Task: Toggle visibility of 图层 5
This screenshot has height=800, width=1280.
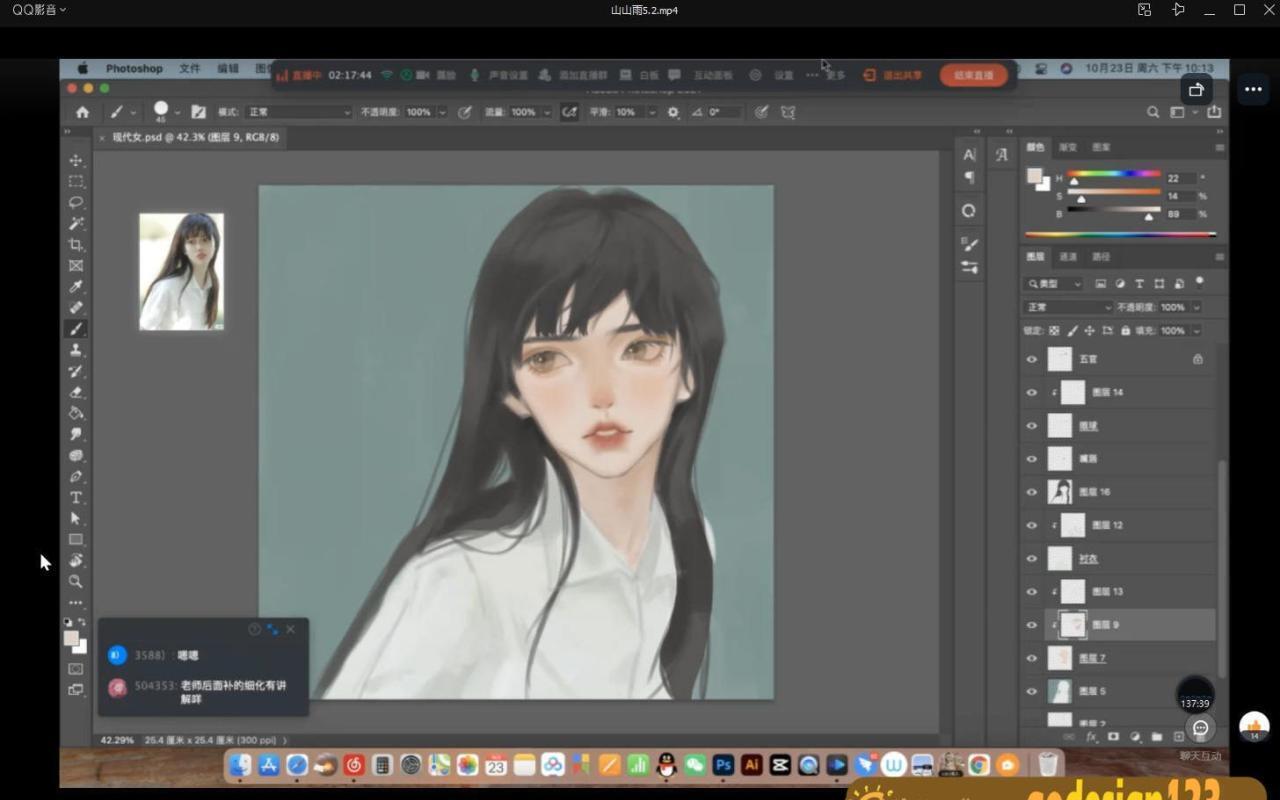Action: [1032, 691]
